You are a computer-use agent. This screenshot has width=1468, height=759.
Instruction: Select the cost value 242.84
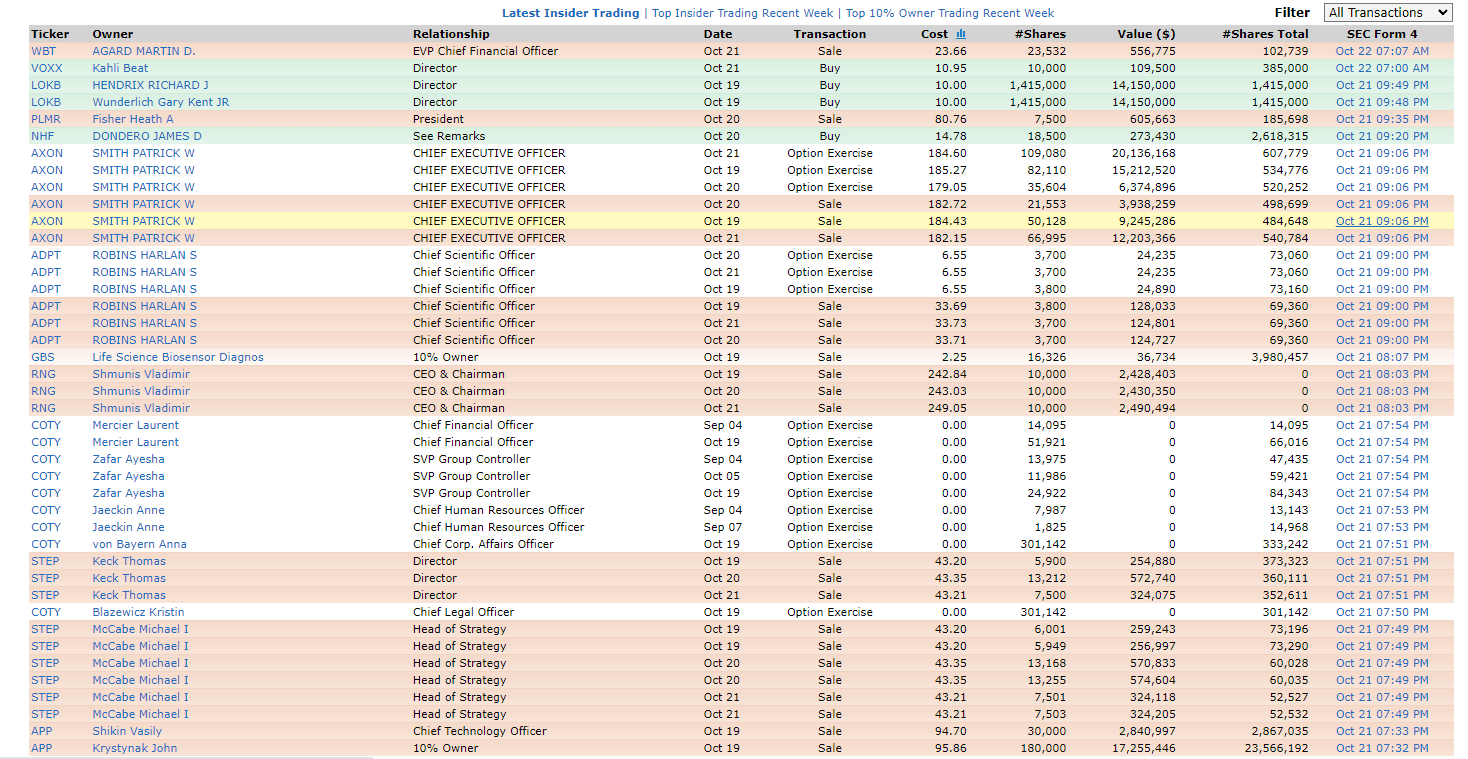pyautogui.click(x=950, y=374)
